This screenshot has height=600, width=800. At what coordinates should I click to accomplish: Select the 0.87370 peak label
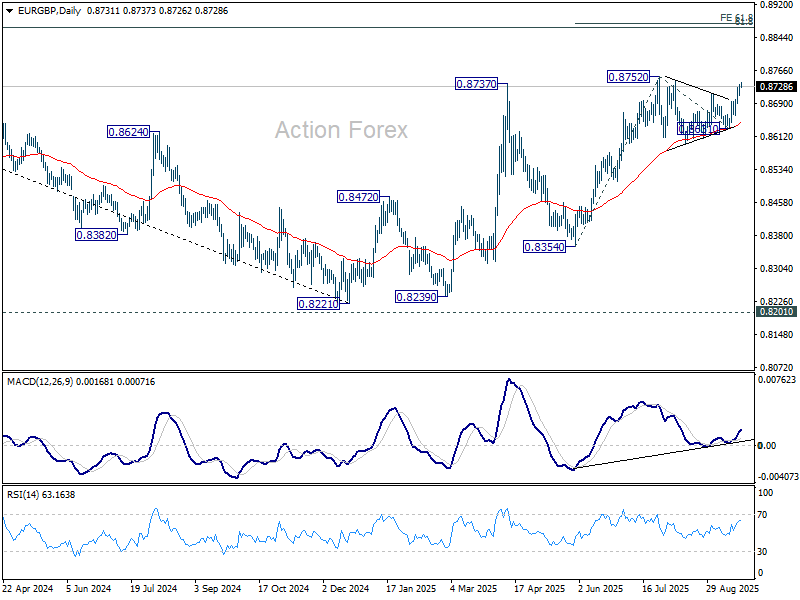point(476,84)
